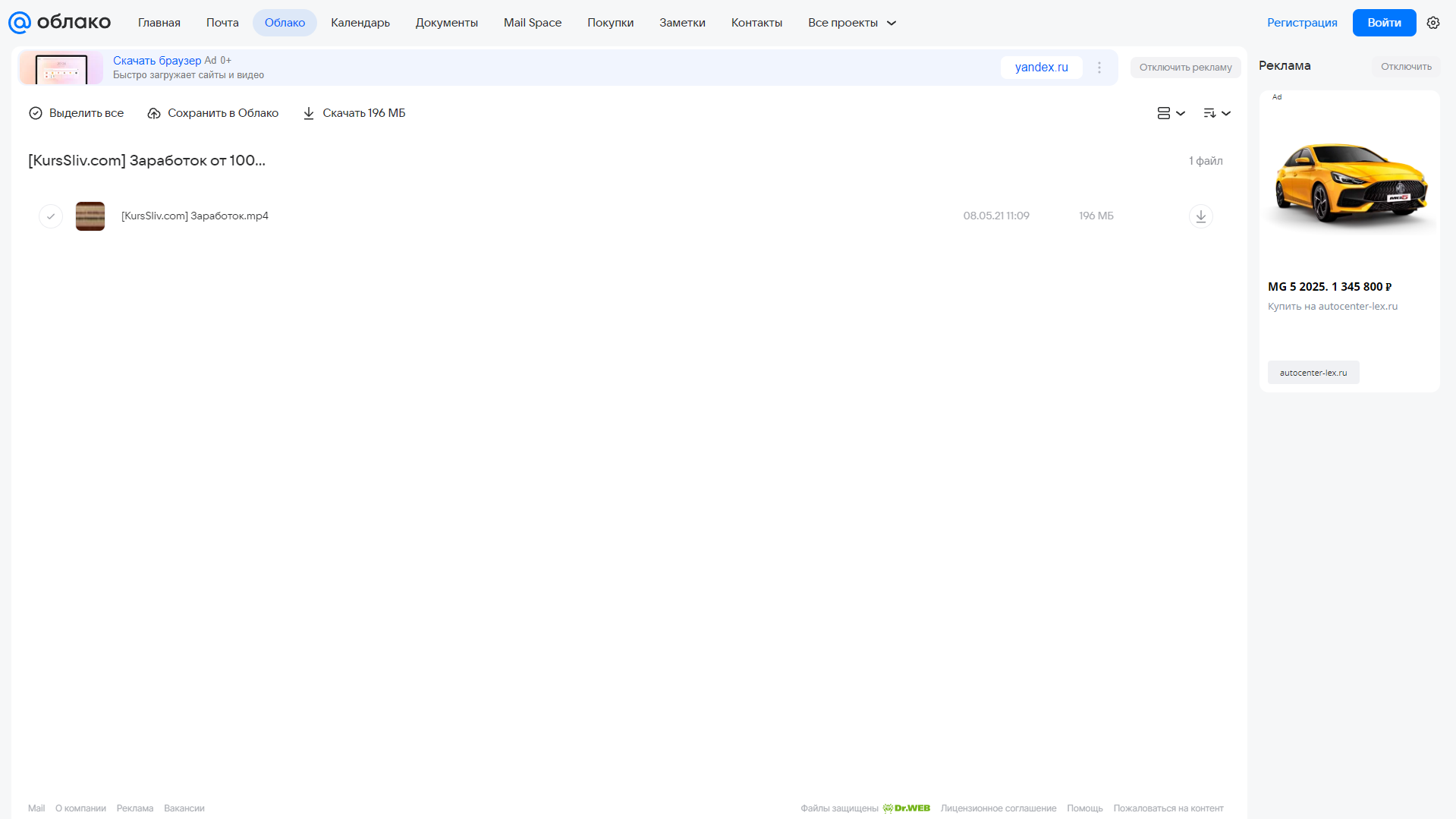The width and height of the screenshot is (1456, 819).
Task: Click Отключить рекламу button
Action: [x=1185, y=68]
